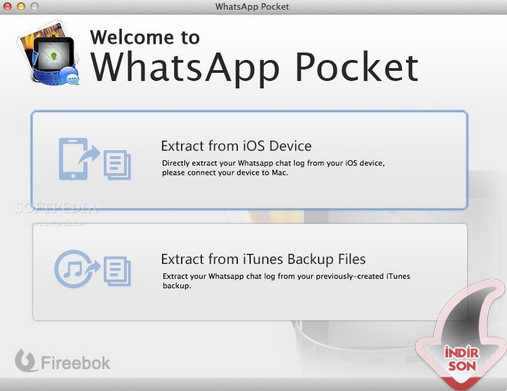The image size is (507, 391).
Task: Open the Fireebok logo link
Action: tap(62, 361)
